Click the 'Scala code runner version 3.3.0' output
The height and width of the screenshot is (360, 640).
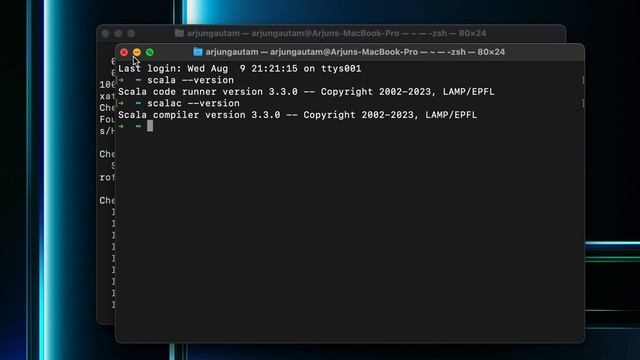(306, 92)
